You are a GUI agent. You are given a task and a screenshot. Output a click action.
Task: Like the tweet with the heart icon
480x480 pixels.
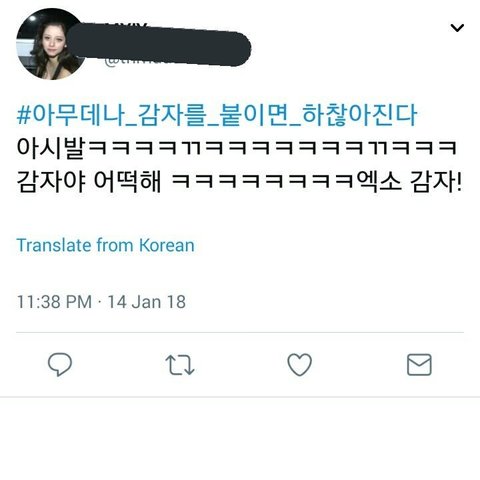[299, 365]
